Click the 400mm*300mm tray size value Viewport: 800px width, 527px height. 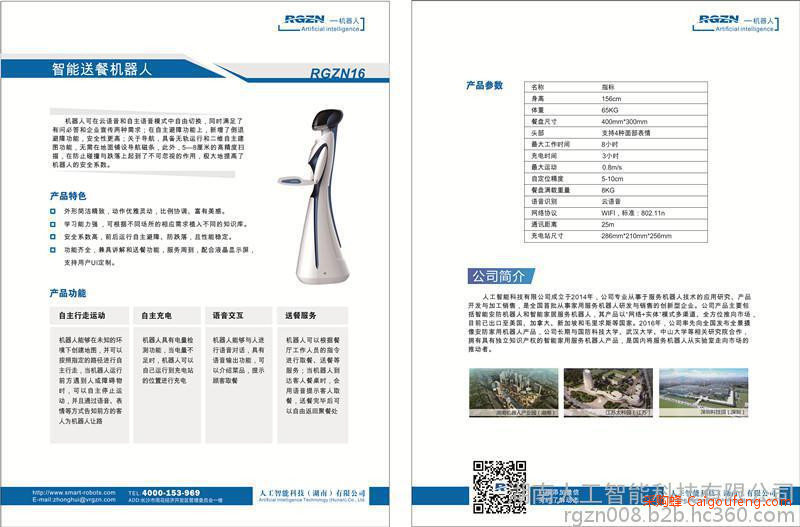624,121
